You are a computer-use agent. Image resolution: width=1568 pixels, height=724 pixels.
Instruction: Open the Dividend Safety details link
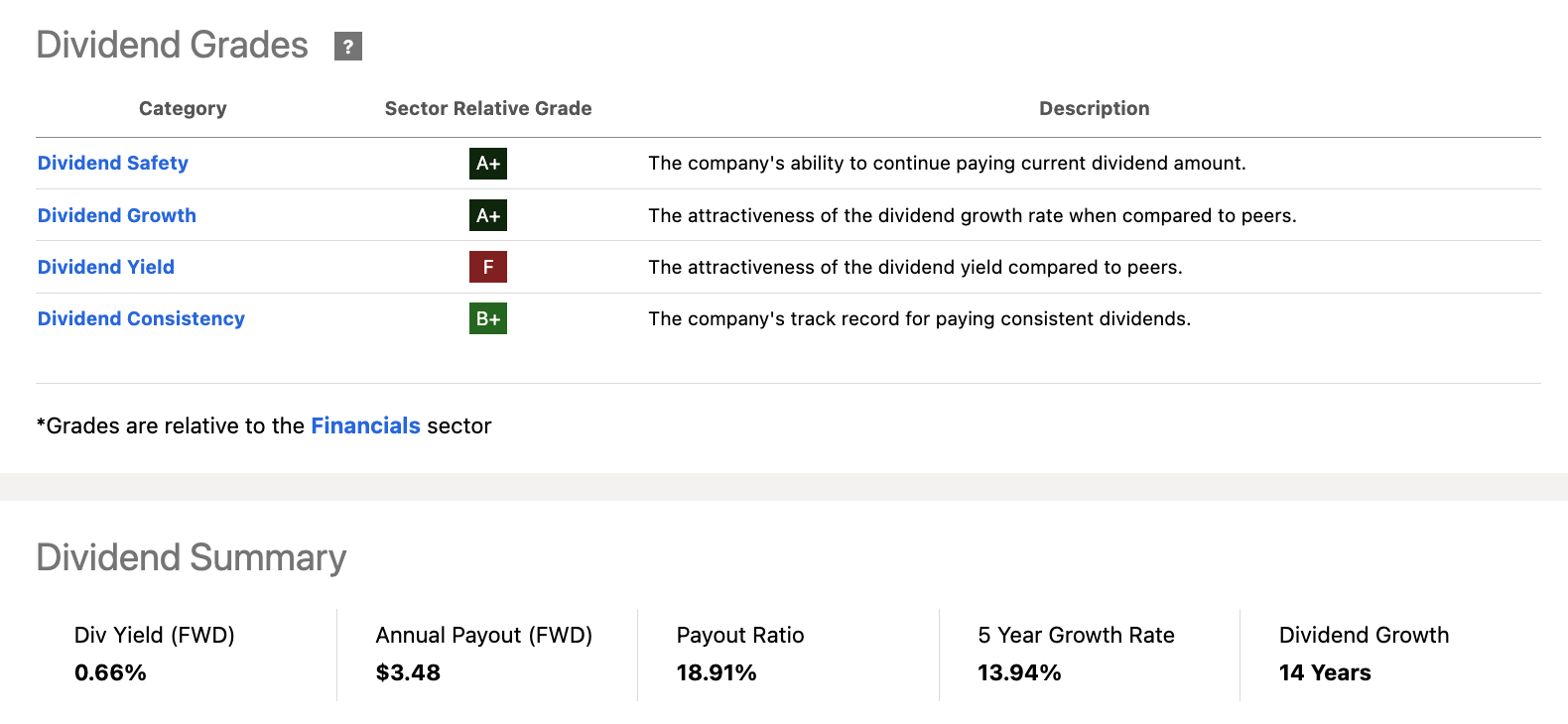112,163
